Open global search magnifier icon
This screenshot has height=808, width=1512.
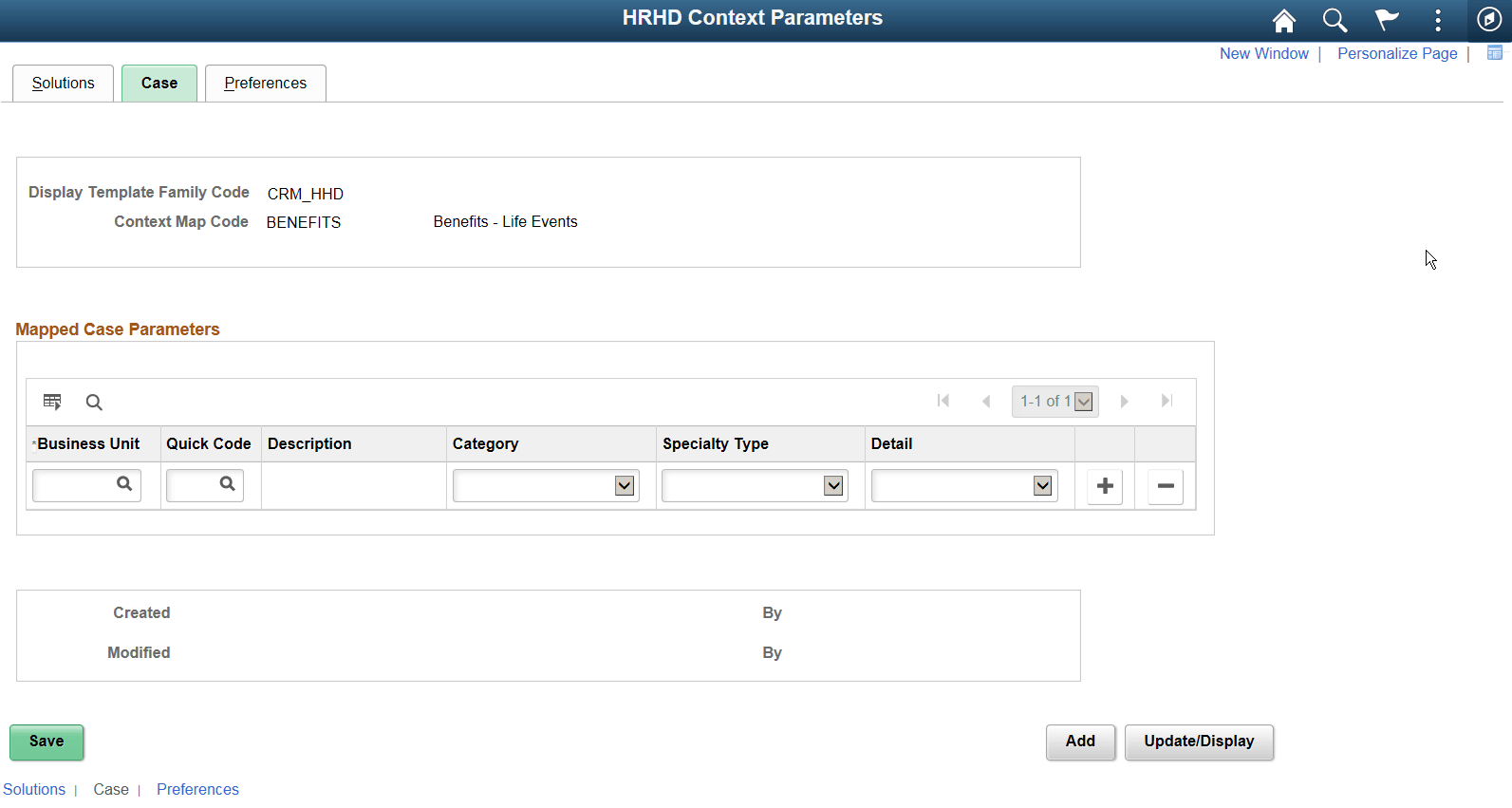point(1335,20)
